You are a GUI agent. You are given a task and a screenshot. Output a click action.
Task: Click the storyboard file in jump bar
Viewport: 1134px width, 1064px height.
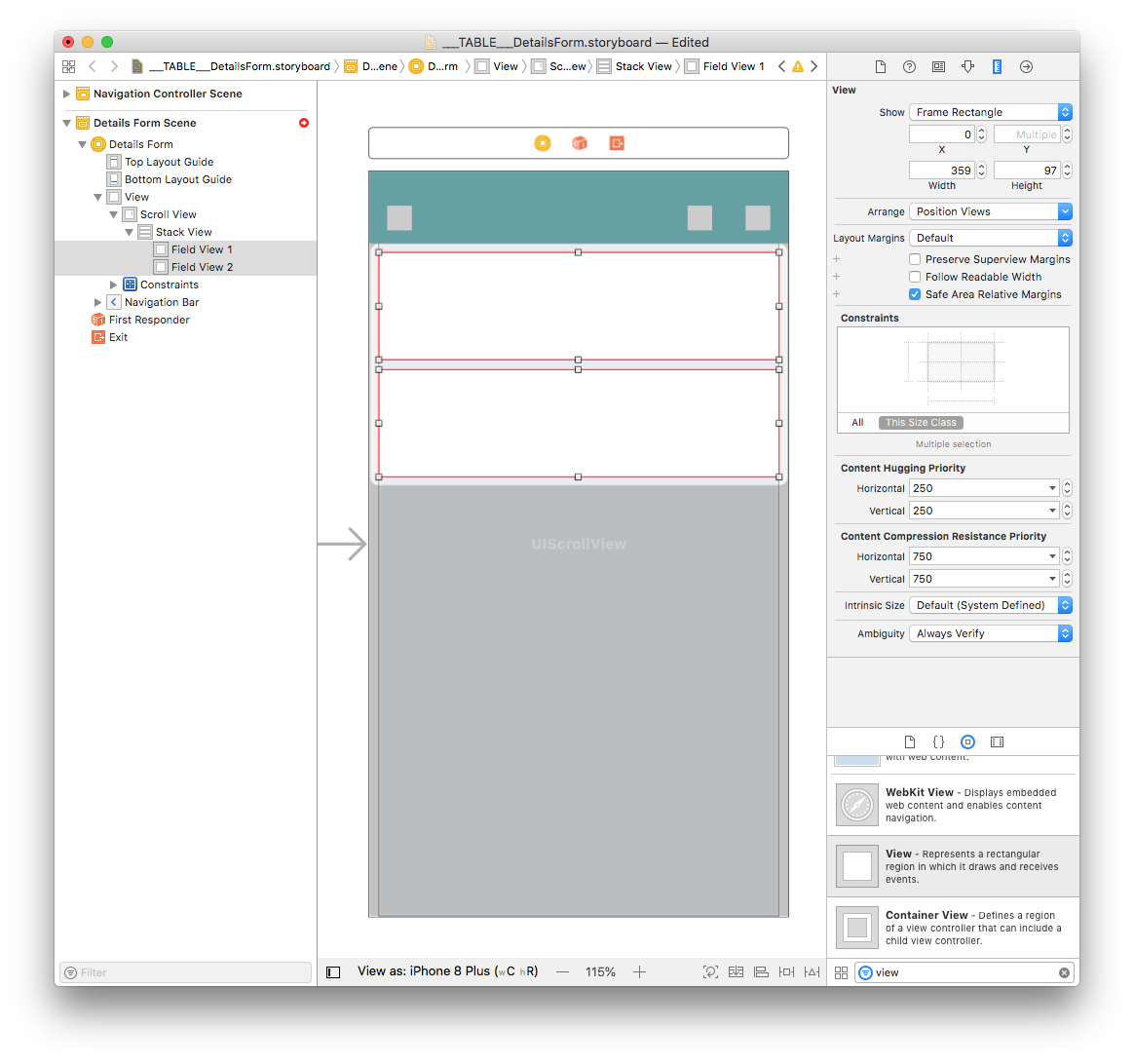coord(231,66)
